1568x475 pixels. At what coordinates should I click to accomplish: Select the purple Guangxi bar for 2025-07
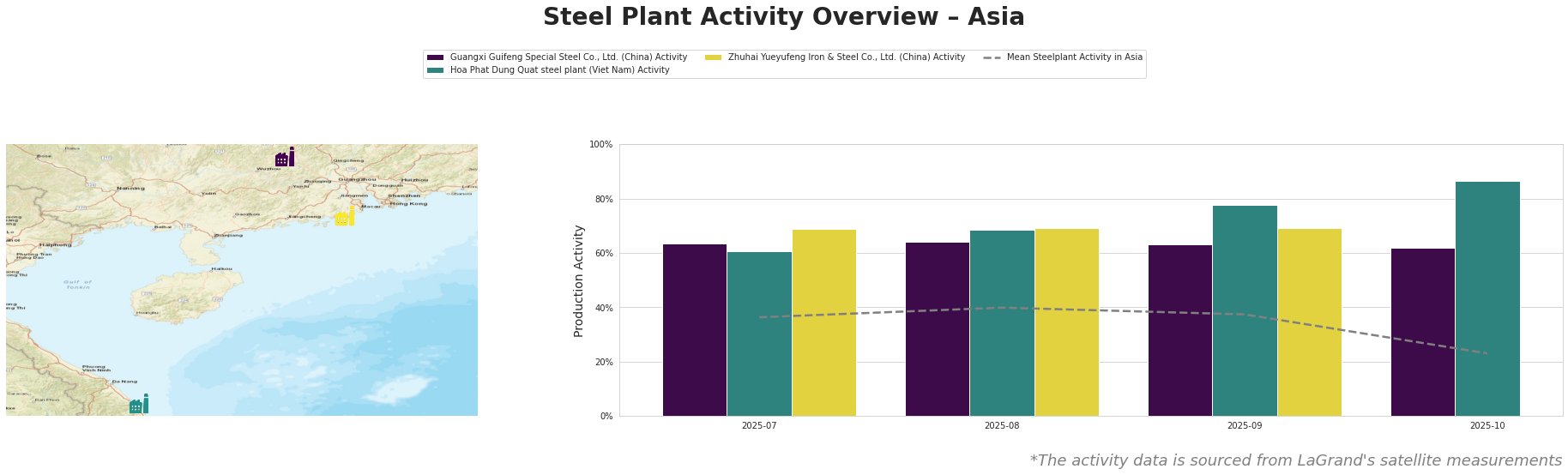click(695, 330)
